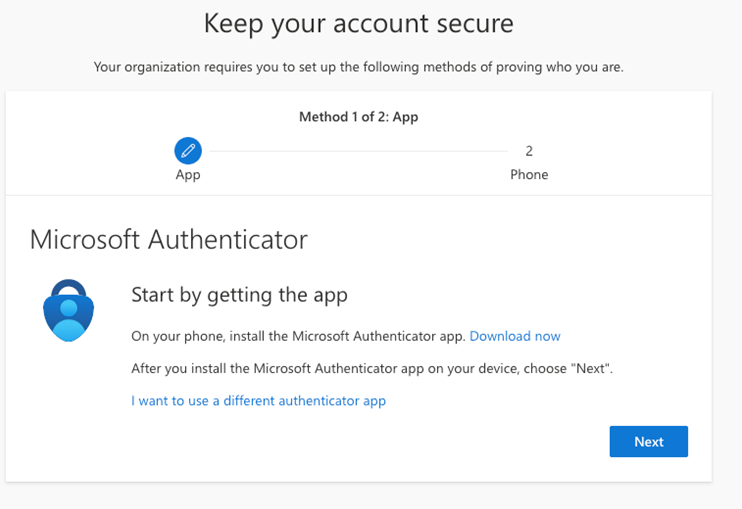This screenshot has height=509, width=742.
Task: Click the "After you install" instruction sentence
Action: [370, 368]
